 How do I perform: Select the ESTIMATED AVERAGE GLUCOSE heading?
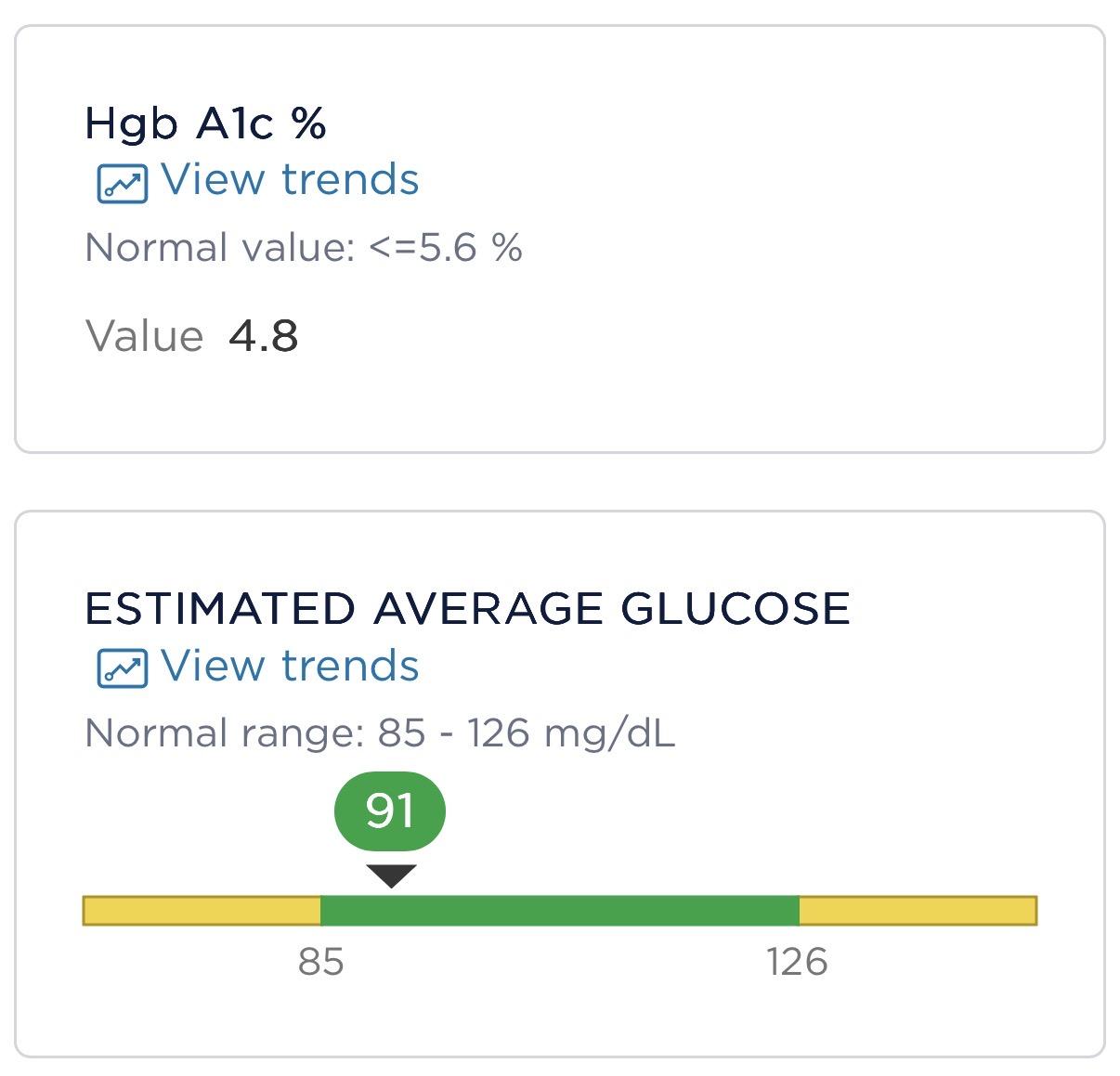pyautogui.click(x=467, y=609)
